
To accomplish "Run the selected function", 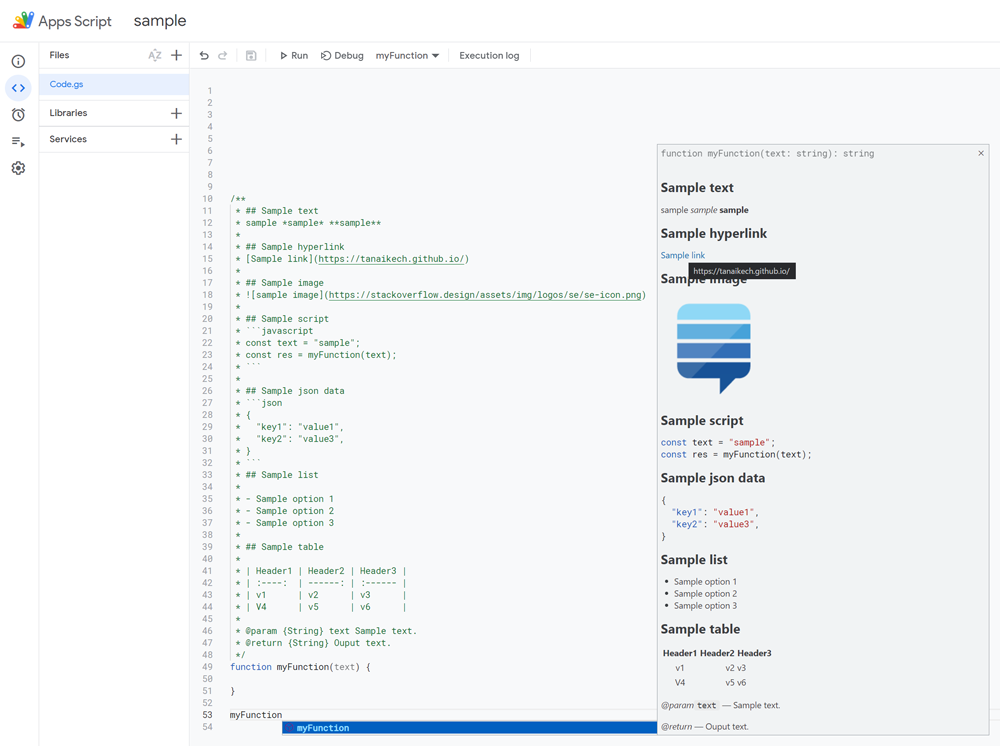I will click(x=294, y=55).
